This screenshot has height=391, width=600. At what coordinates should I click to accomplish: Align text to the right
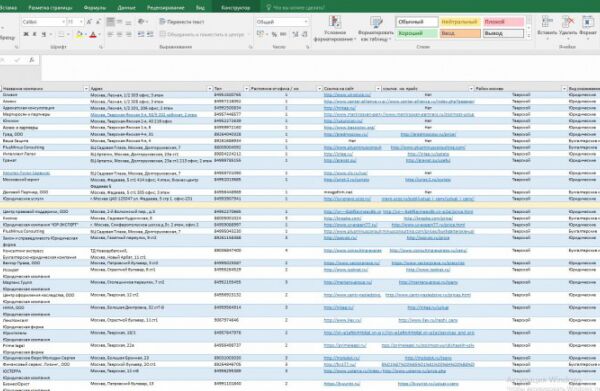(129, 34)
